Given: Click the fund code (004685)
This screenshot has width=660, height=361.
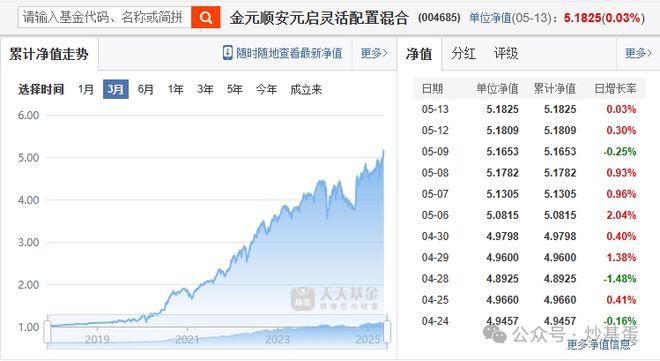Looking at the screenshot, I should (x=439, y=18).
